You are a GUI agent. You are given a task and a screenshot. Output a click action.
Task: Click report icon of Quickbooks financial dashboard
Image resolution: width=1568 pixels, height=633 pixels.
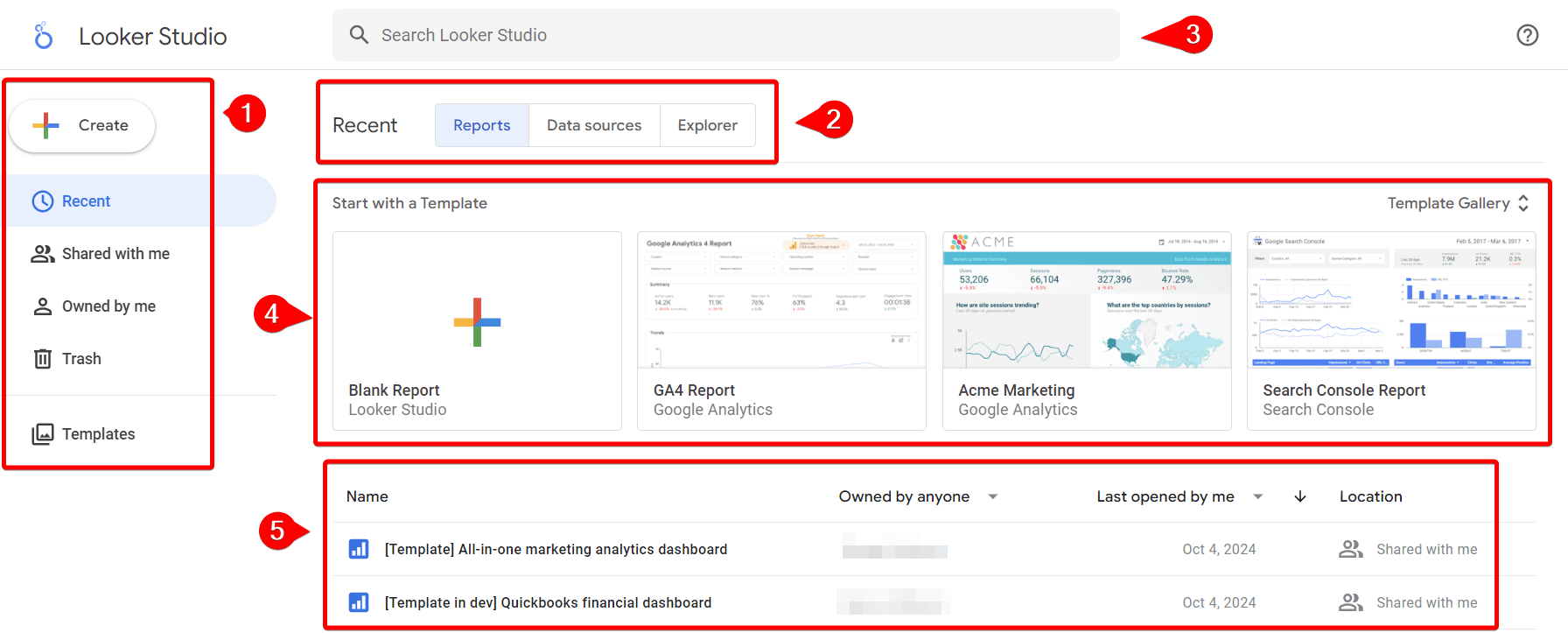pyautogui.click(x=359, y=602)
